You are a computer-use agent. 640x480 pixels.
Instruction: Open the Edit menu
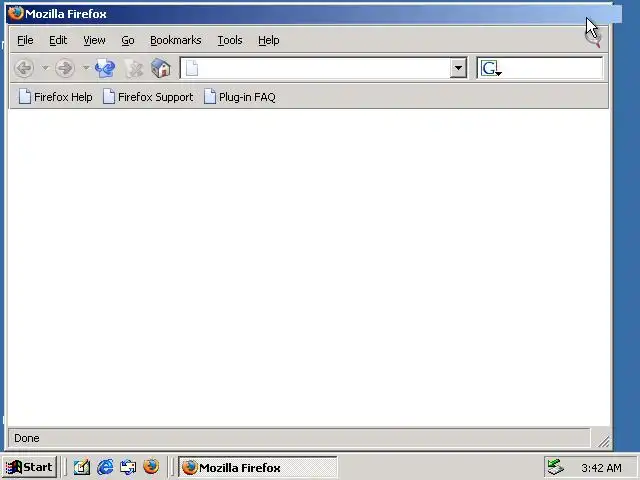(58, 40)
